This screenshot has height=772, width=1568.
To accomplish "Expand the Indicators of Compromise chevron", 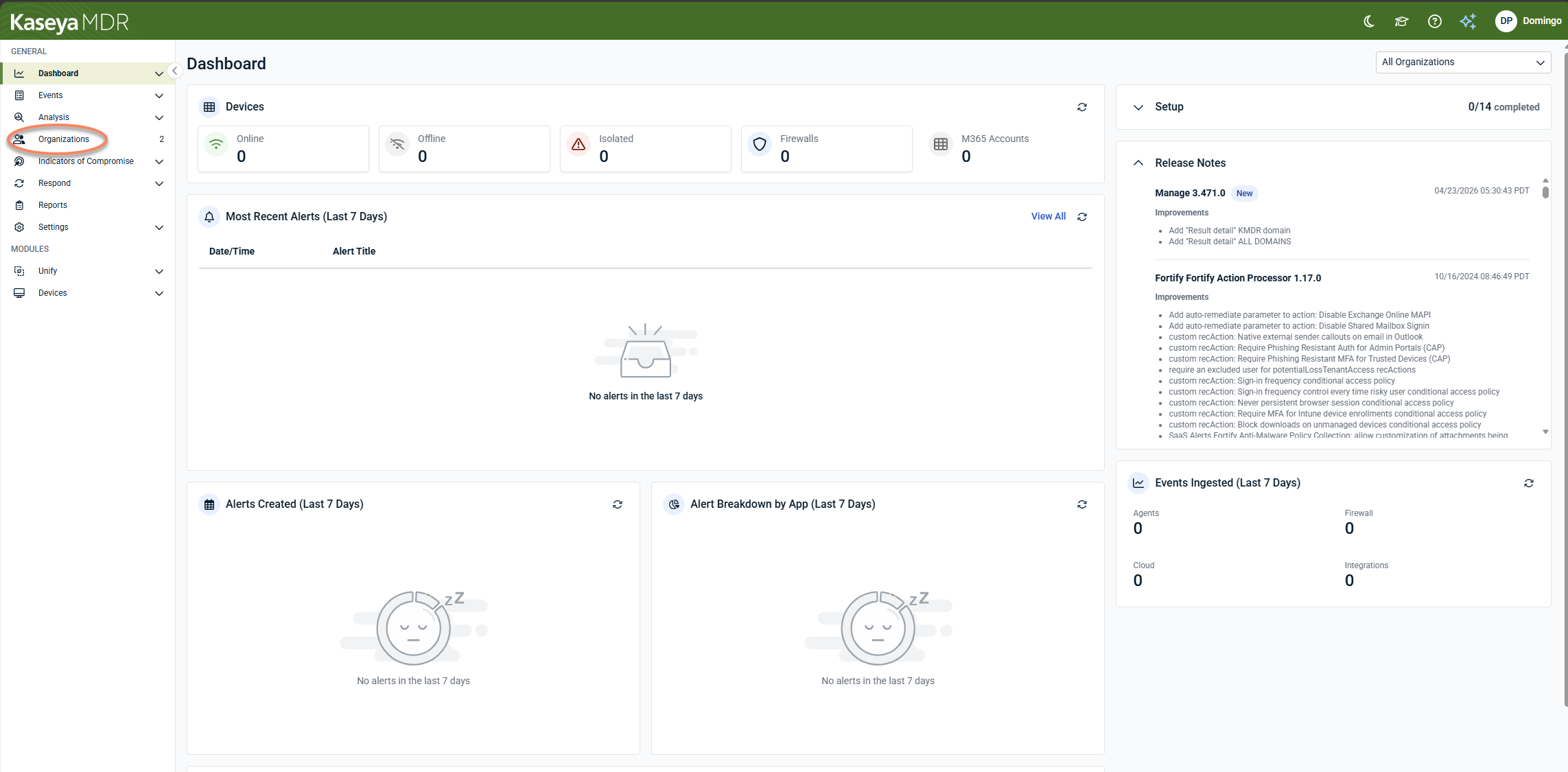I will click(x=159, y=161).
